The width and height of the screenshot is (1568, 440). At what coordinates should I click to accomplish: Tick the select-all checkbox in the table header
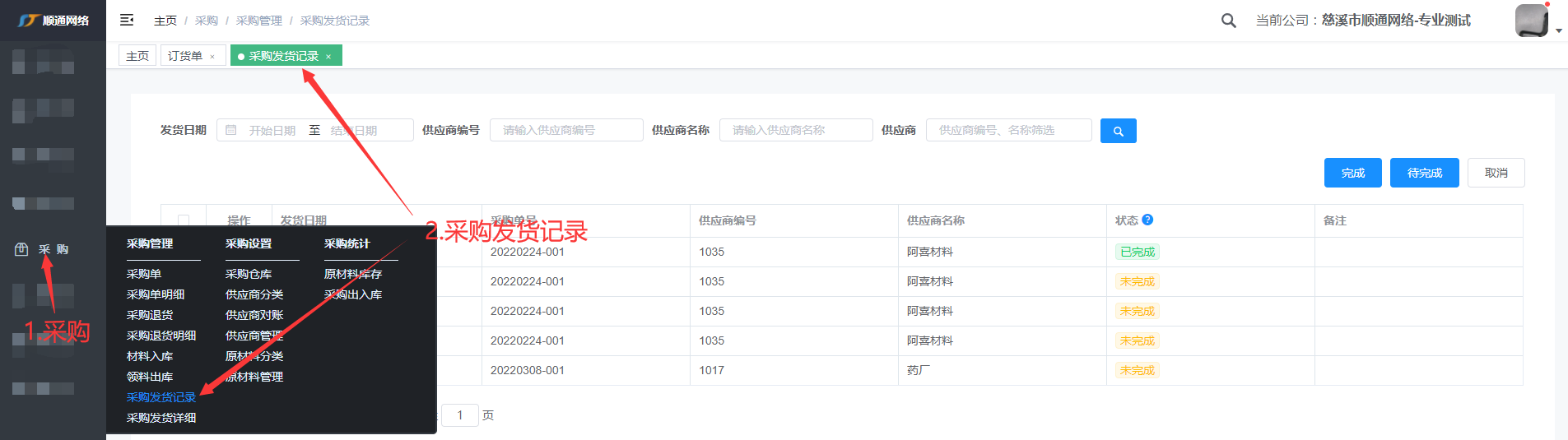coord(184,220)
